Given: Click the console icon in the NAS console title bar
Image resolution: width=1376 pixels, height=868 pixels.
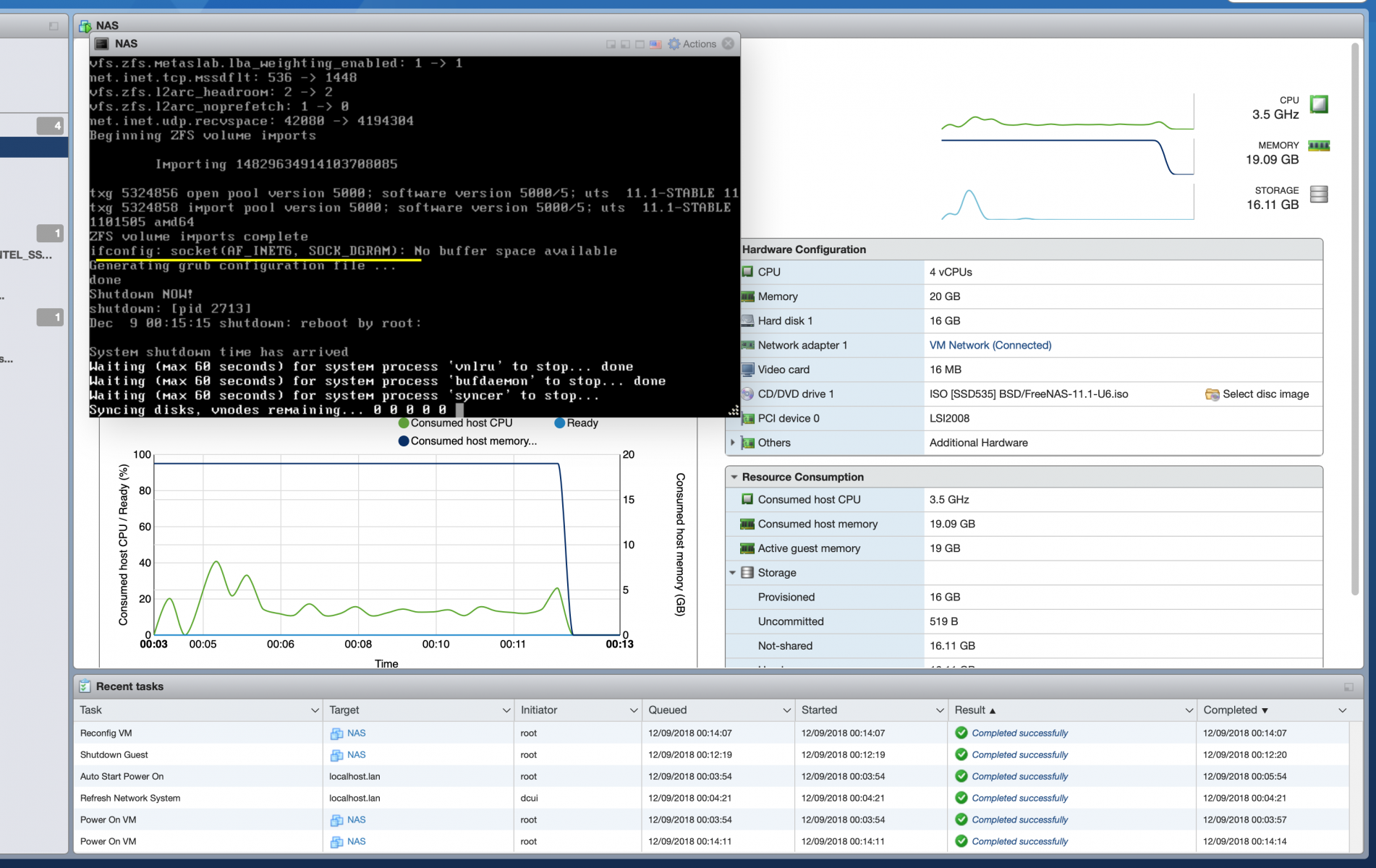Looking at the screenshot, I should tap(102, 44).
